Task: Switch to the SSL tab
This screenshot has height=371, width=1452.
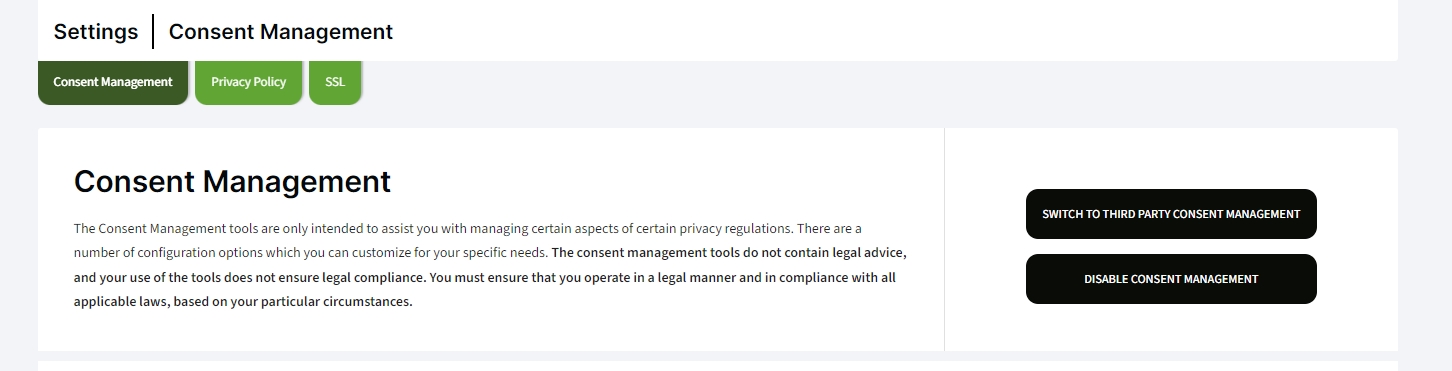Action: (335, 82)
